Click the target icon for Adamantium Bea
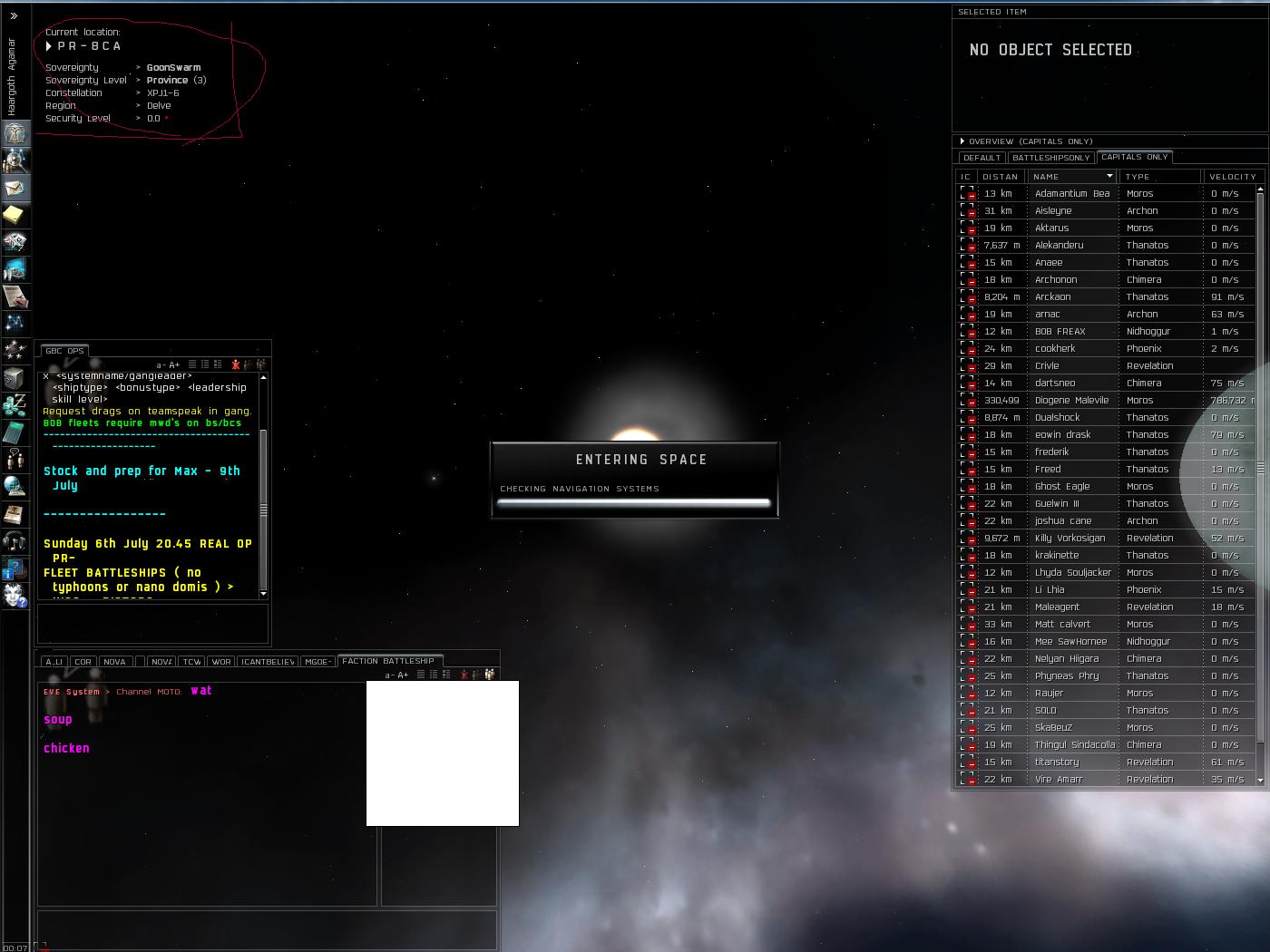1270x952 pixels. click(968, 193)
